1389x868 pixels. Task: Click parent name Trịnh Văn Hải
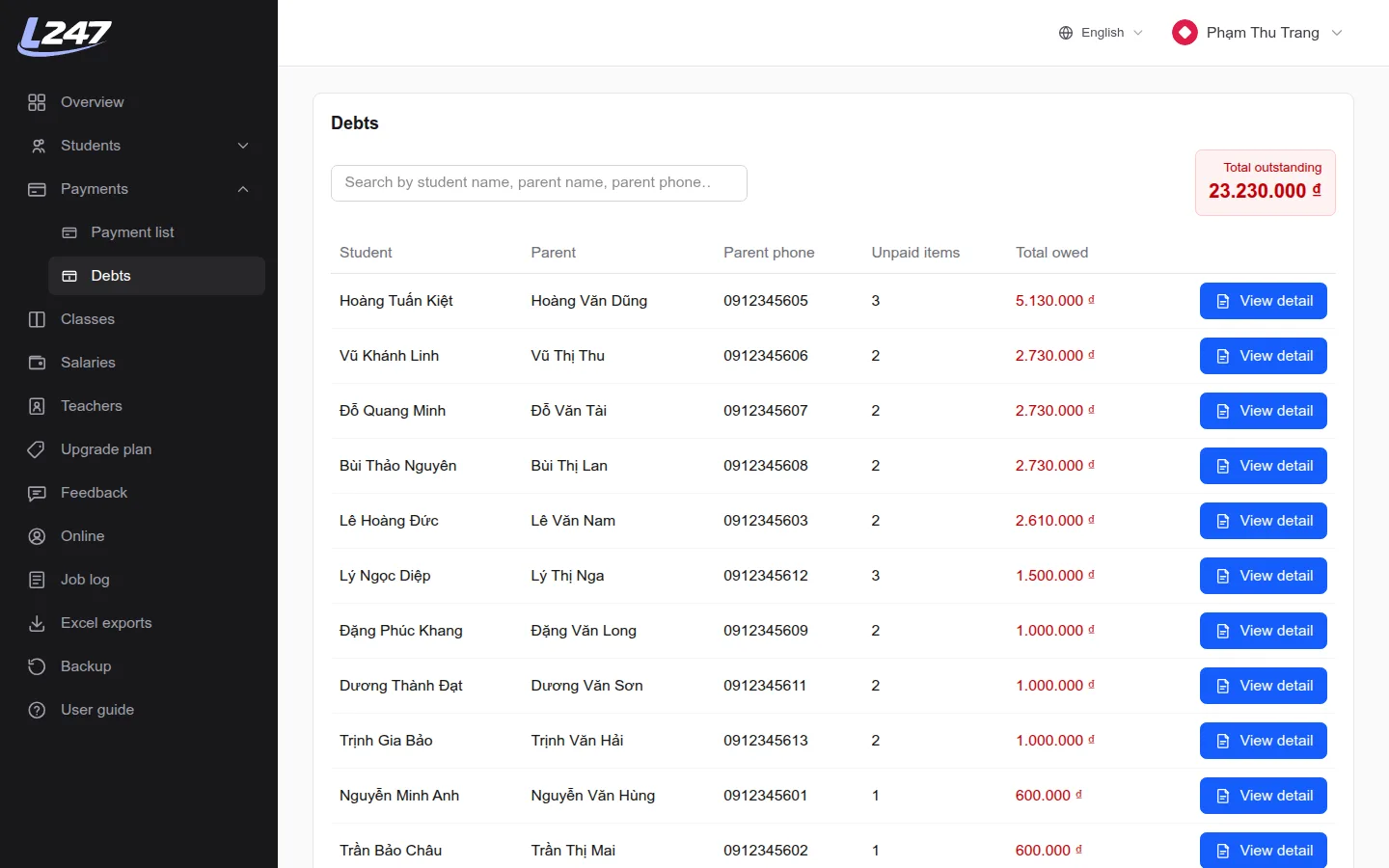pyautogui.click(x=577, y=741)
